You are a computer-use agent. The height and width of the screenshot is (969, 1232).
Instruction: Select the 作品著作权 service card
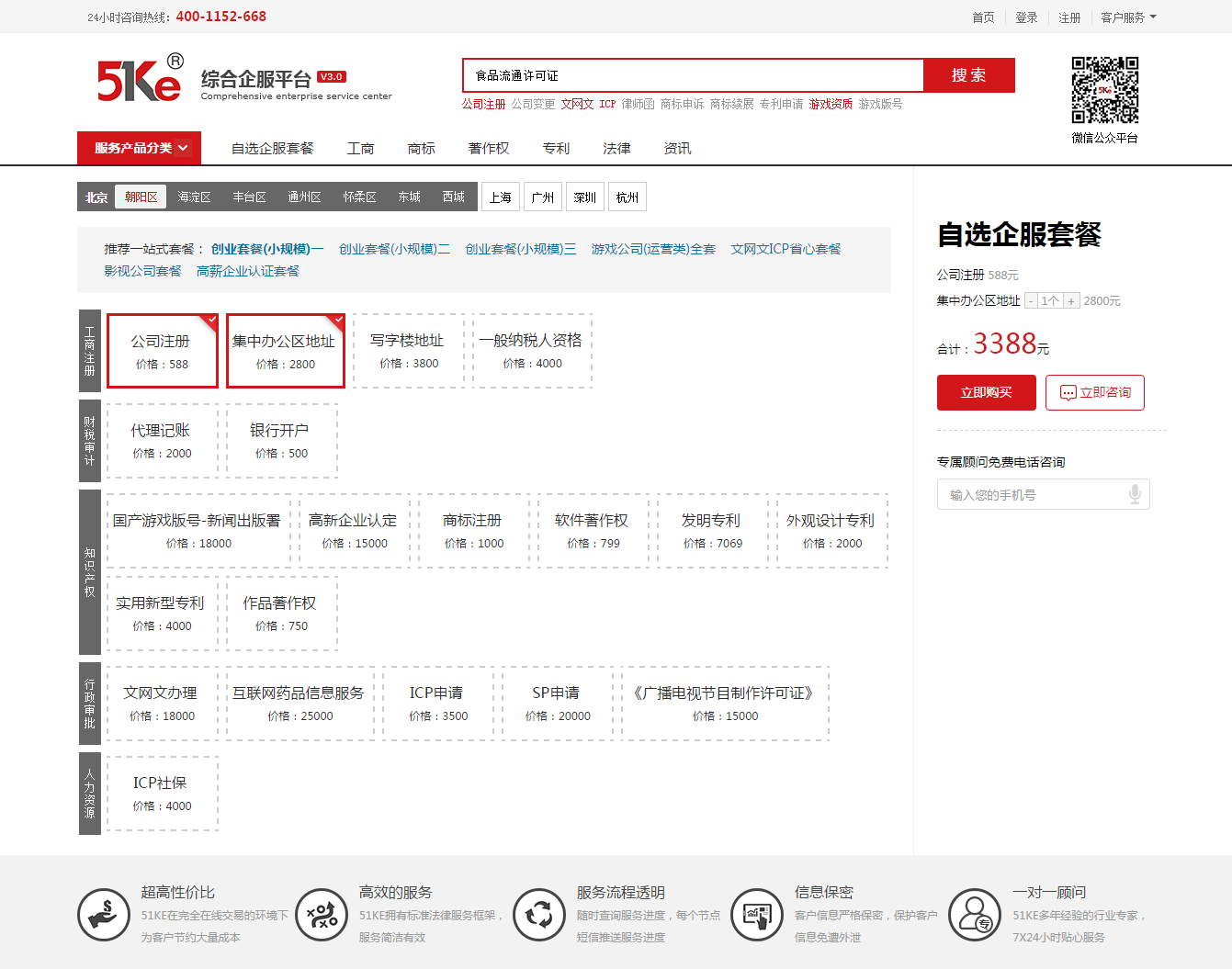pyautogui.click(x=282, y=614)
